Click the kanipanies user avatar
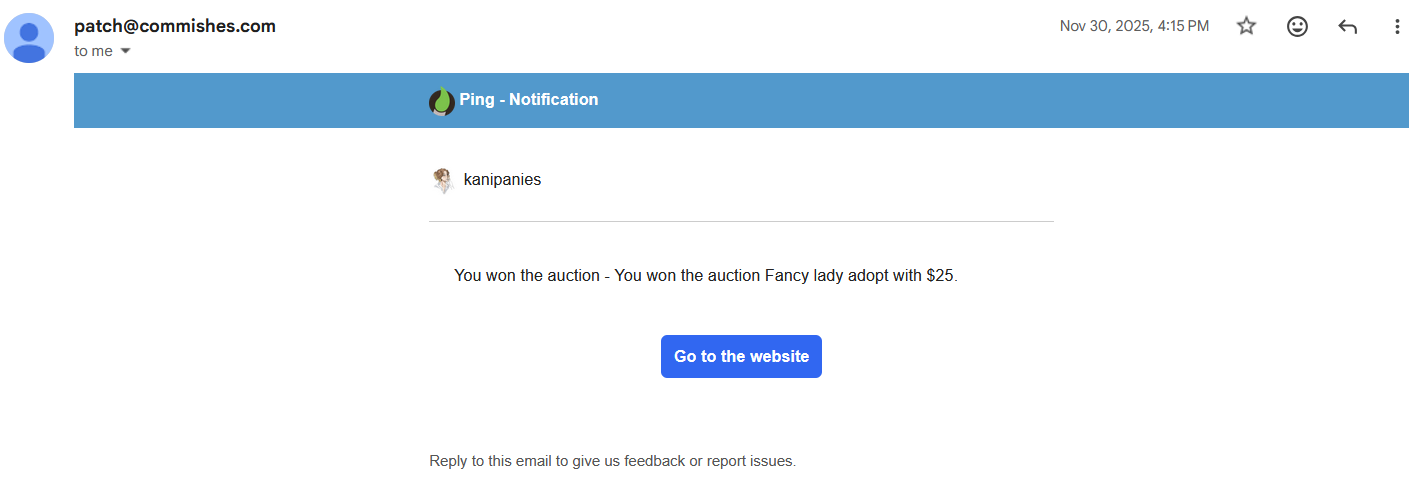The width and height of the screenshot is (1414, 502). (x=442, y=181)
